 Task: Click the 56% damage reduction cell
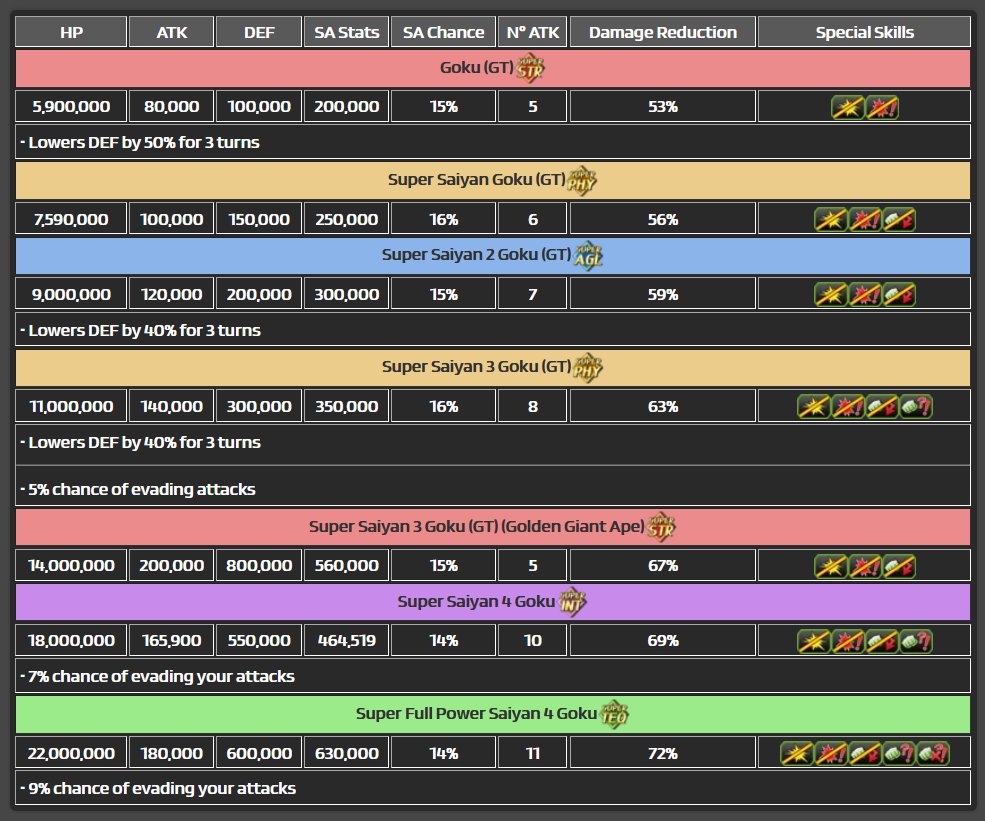point(663,219)
